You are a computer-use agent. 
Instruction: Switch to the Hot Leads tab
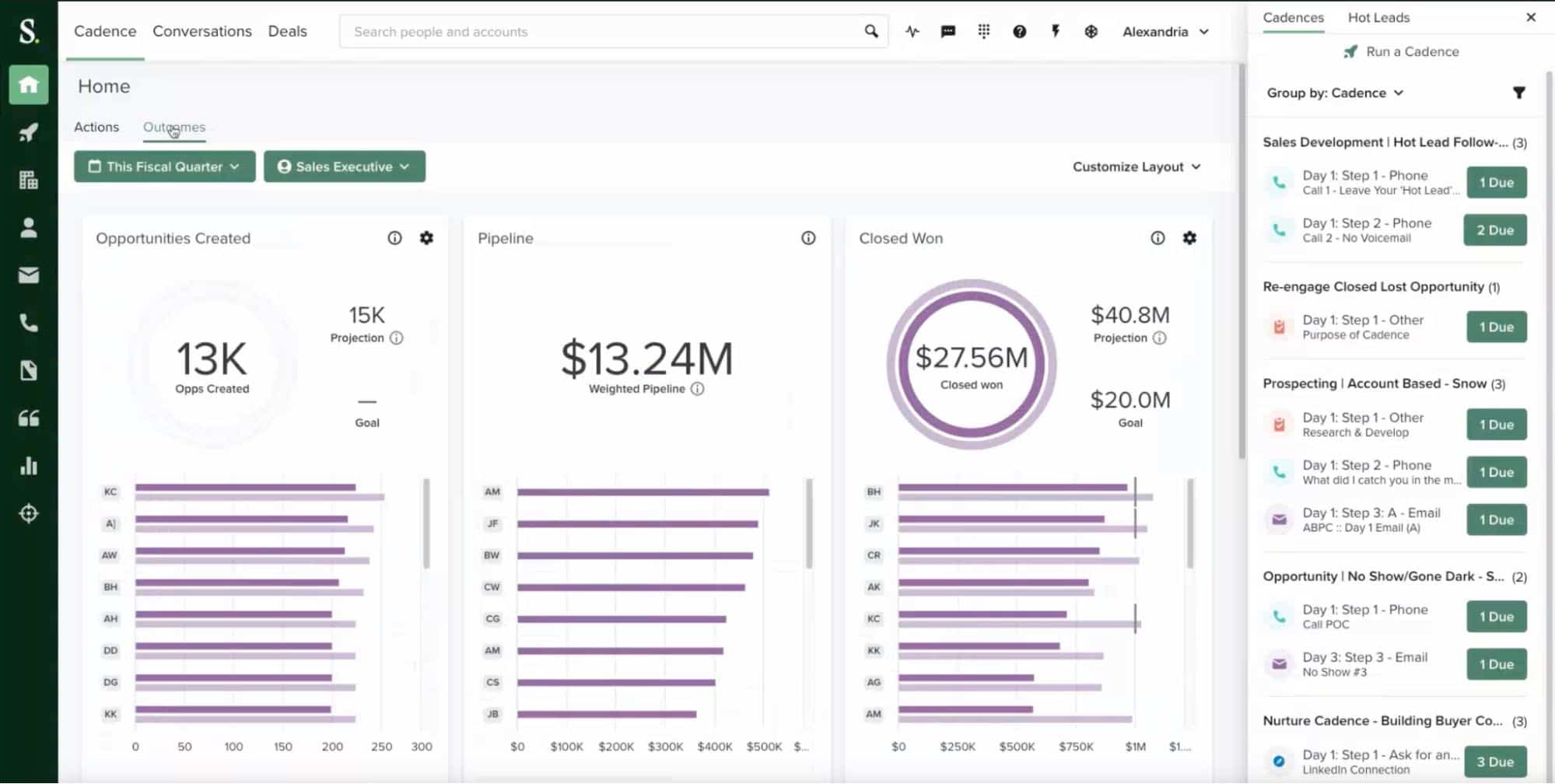click(x=1378, y=18)
